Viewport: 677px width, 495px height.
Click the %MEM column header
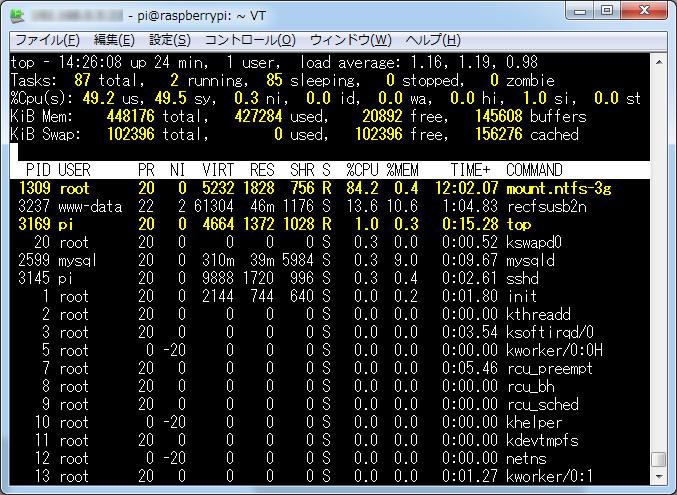402,170
